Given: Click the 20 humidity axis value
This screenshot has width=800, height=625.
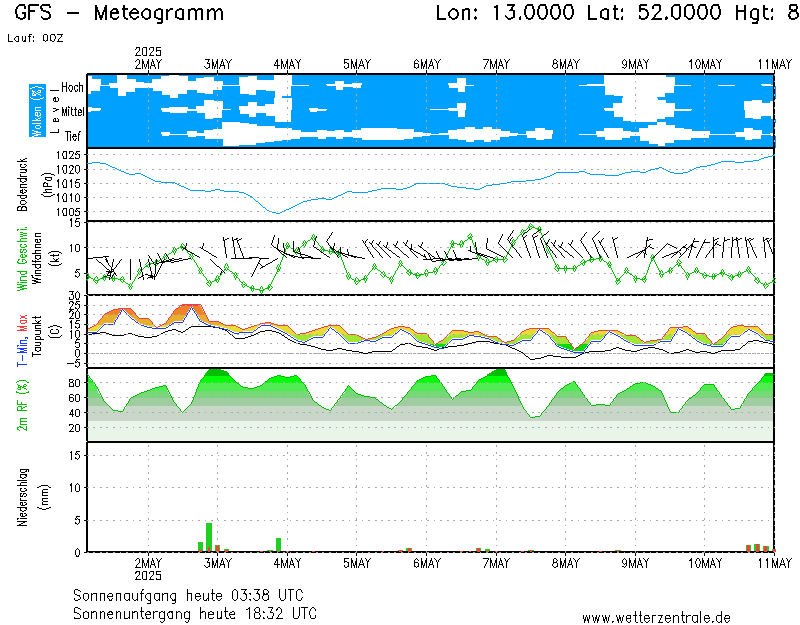Looking at the screenshot, I should (x=74, y=428).
